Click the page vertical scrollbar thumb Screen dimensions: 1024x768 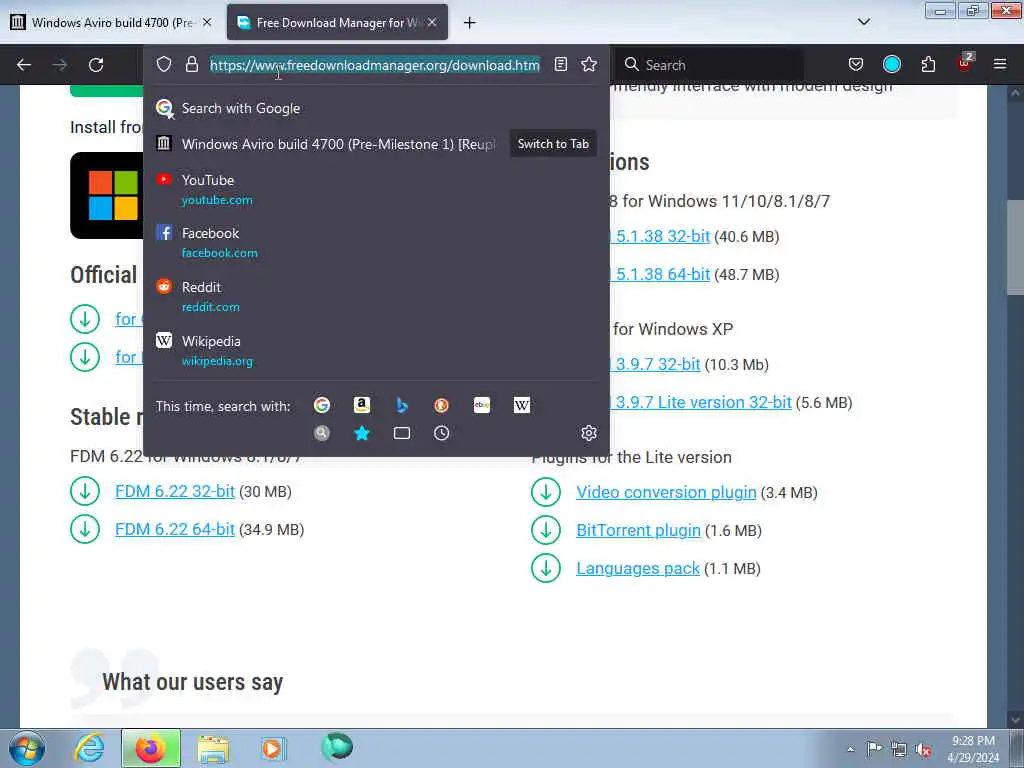1015,247
